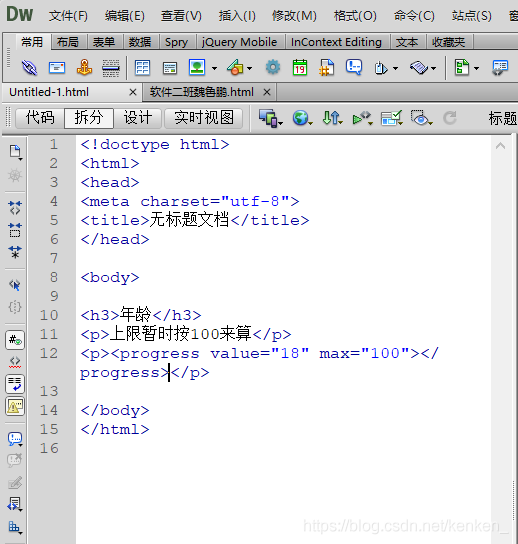
Task: Click the Head elements icon
Action: pos(381,68)
